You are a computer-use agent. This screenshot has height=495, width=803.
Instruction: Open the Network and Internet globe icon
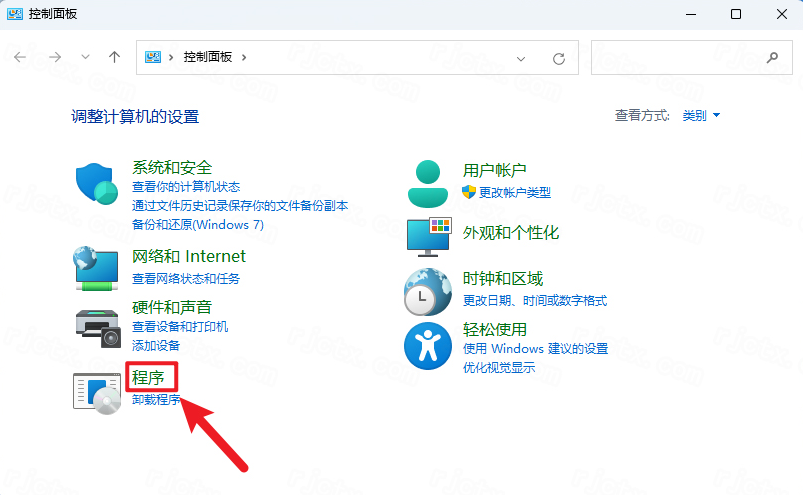click(98, 267)
